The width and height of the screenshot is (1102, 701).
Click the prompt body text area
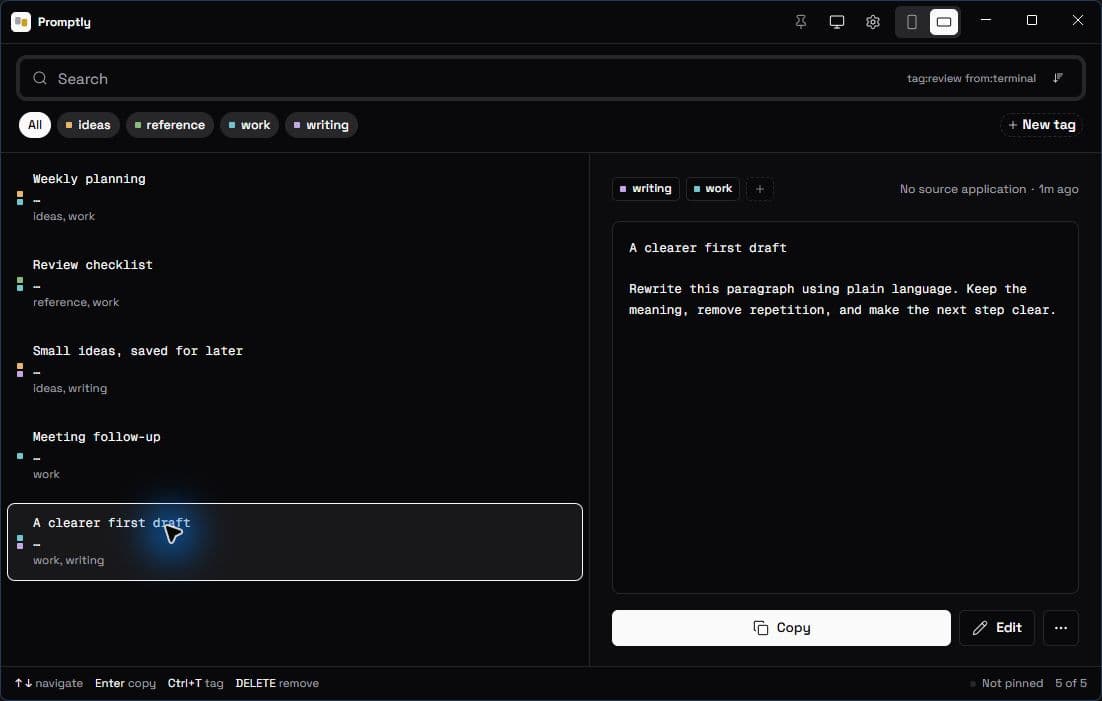click(845, 407)
